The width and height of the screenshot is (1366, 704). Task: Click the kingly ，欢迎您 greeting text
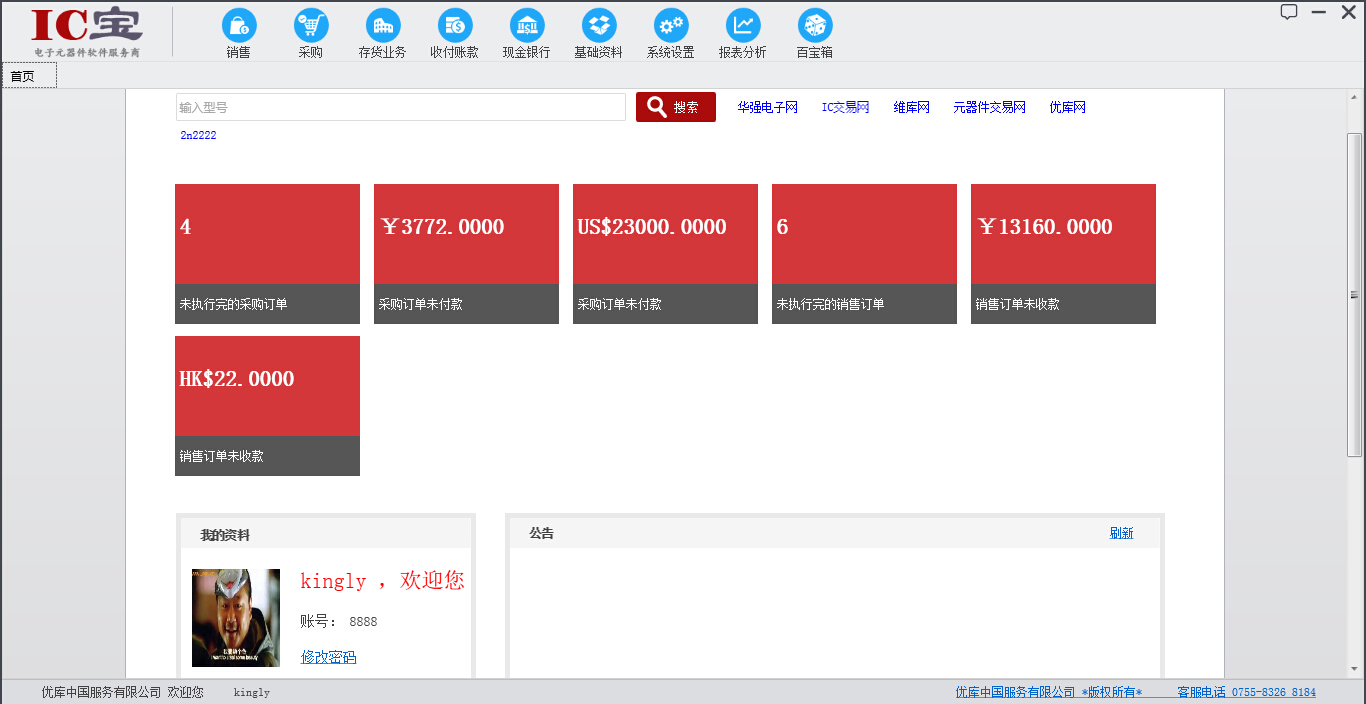click(382, 581)
